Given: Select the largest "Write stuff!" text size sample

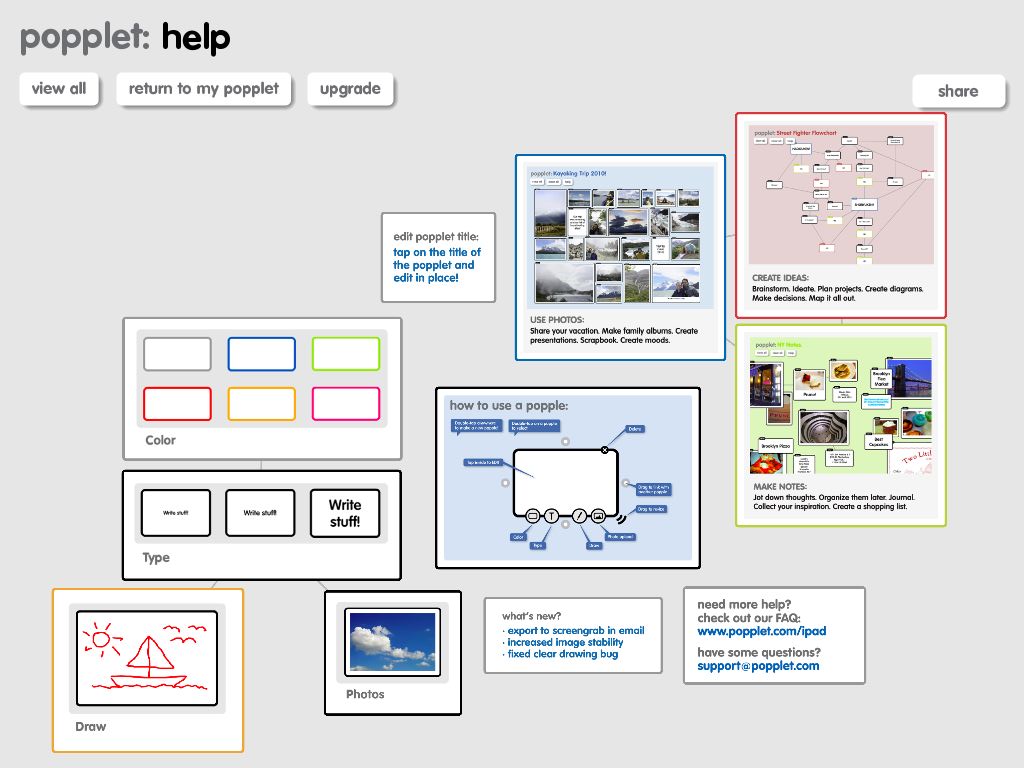Looking at the screenshot, I should click(345, 513).
